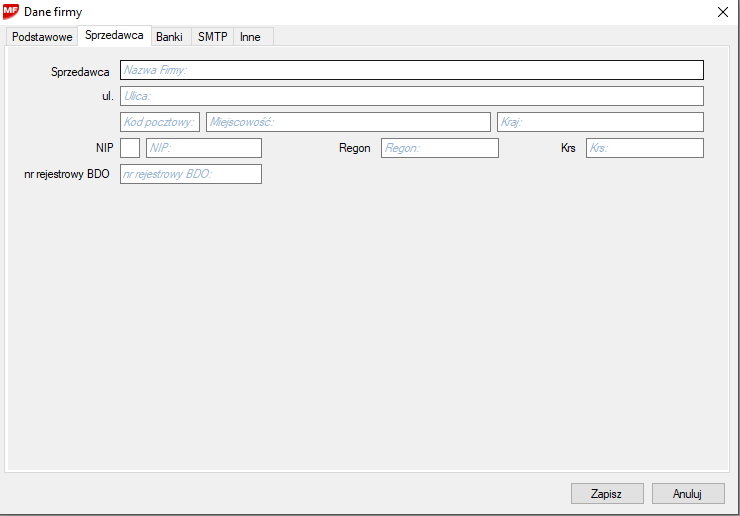Focus the Ulica street field

tap(411, 96)
